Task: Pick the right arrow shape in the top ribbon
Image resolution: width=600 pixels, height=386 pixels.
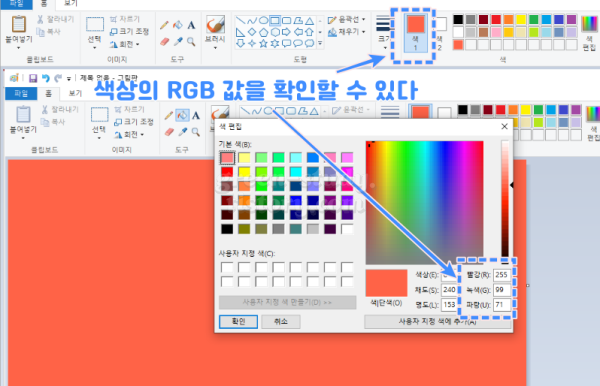Action: 286,32
